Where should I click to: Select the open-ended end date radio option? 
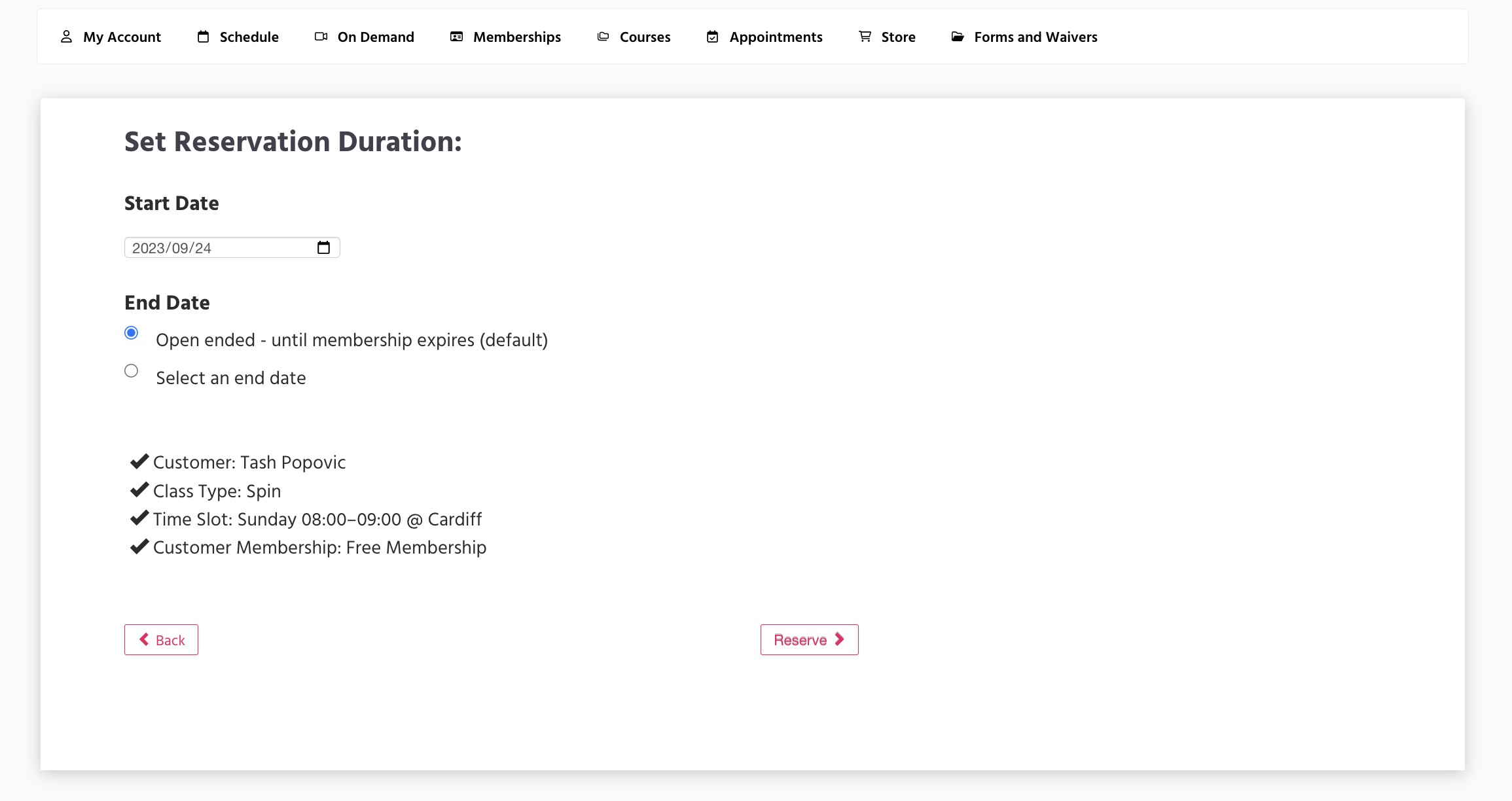[132, 333]
